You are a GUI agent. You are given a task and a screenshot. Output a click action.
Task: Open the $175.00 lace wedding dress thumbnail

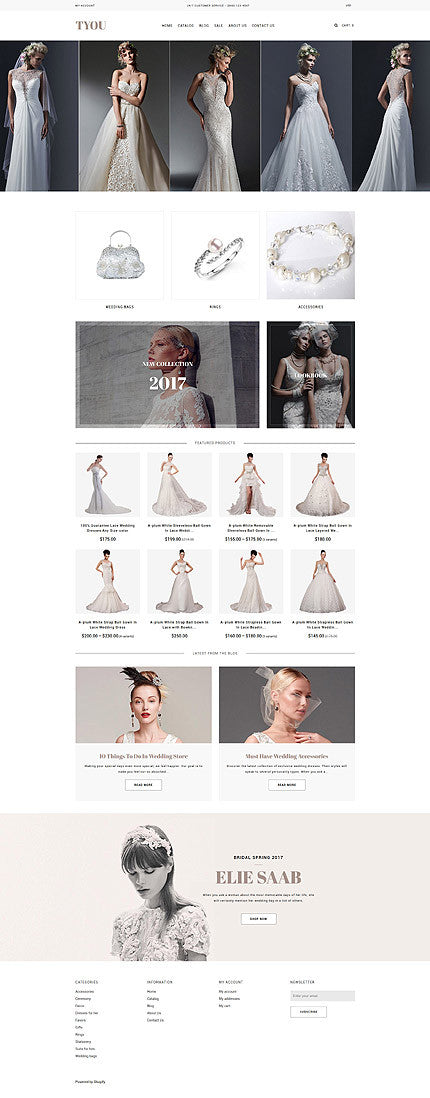click(108, 485)
